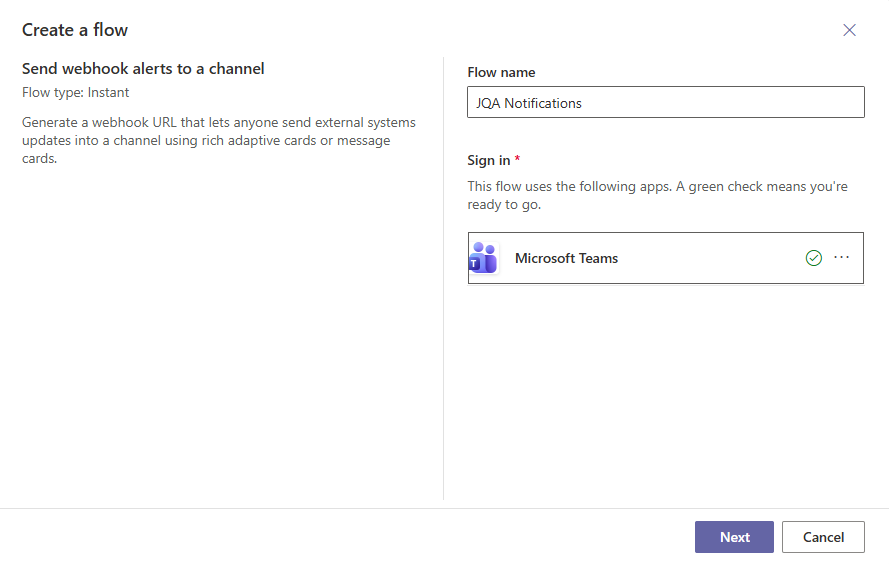The width and height of the screenshot is (889, 564).
Task: Click the 'green check means you're ready' hint text
Action: pyautogui.click(x=657, y=195)
